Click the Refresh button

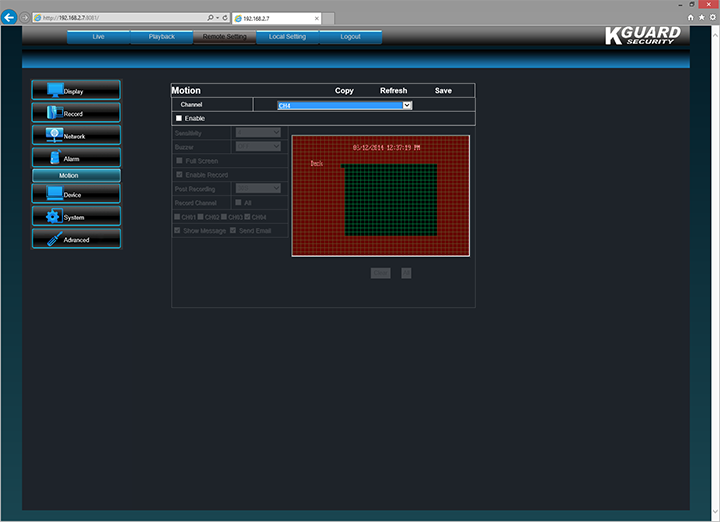tap(393, 90)
